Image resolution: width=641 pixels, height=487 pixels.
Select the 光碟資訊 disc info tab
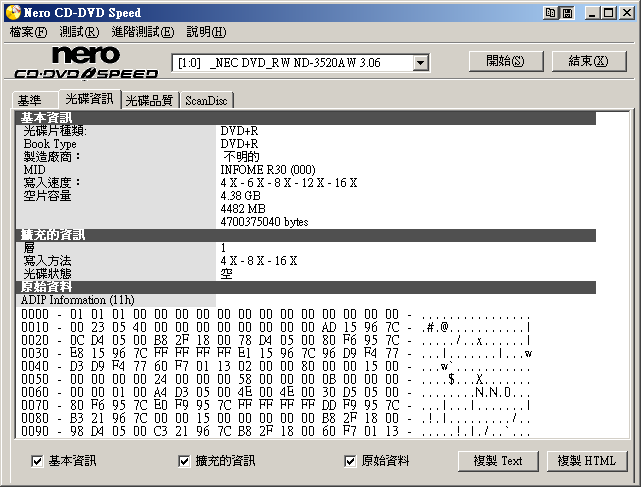[x=90, y=99]
